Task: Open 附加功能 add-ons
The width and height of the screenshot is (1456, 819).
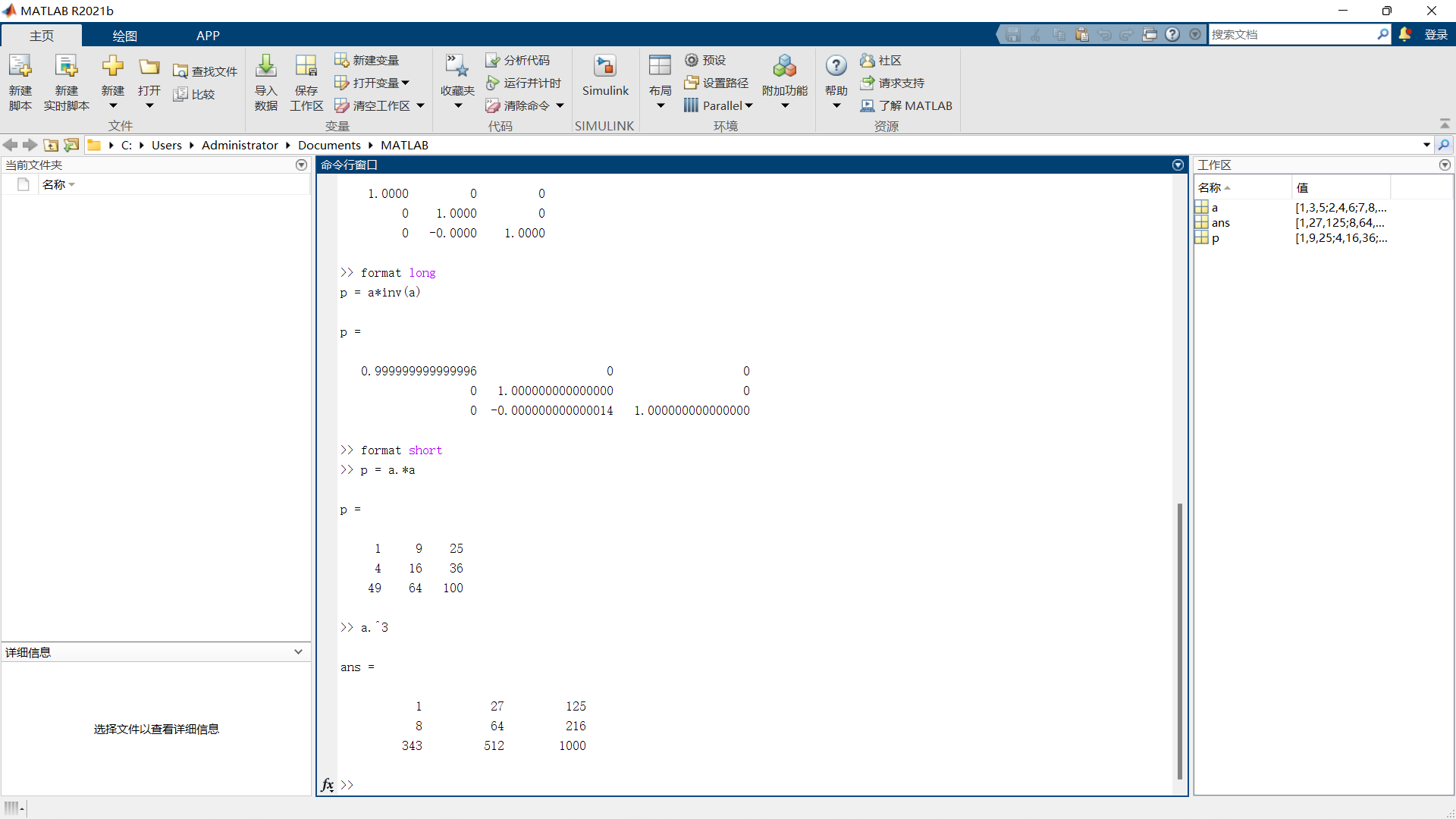Action: pos(785,82)
